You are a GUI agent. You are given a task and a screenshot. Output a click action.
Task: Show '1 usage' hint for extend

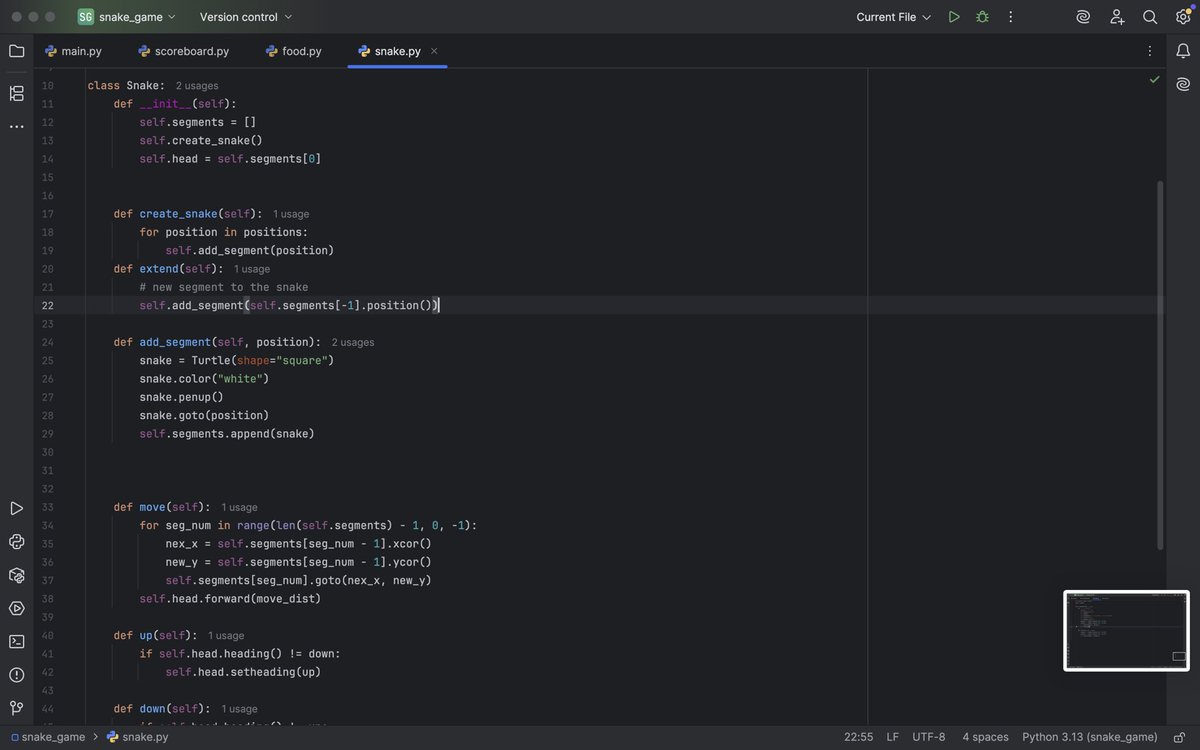(252, 269)
